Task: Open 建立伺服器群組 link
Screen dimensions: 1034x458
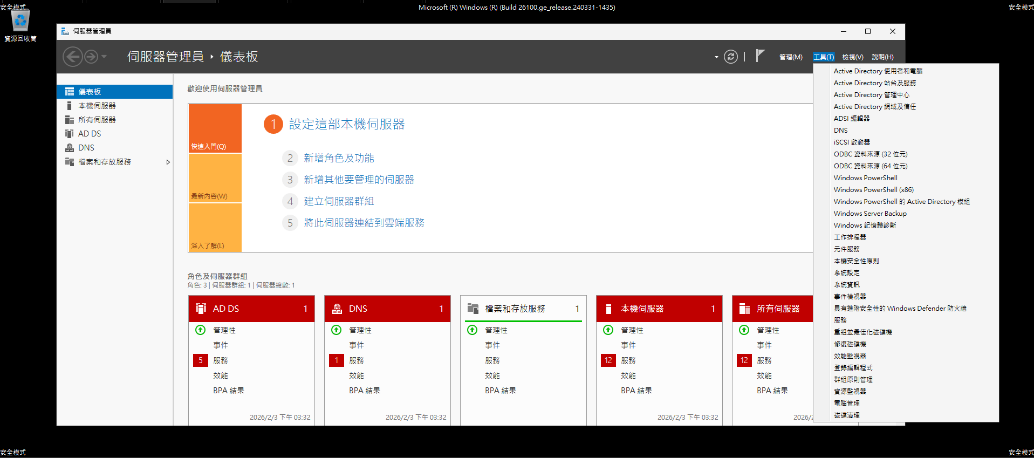Action: click(x=338, y=201)
